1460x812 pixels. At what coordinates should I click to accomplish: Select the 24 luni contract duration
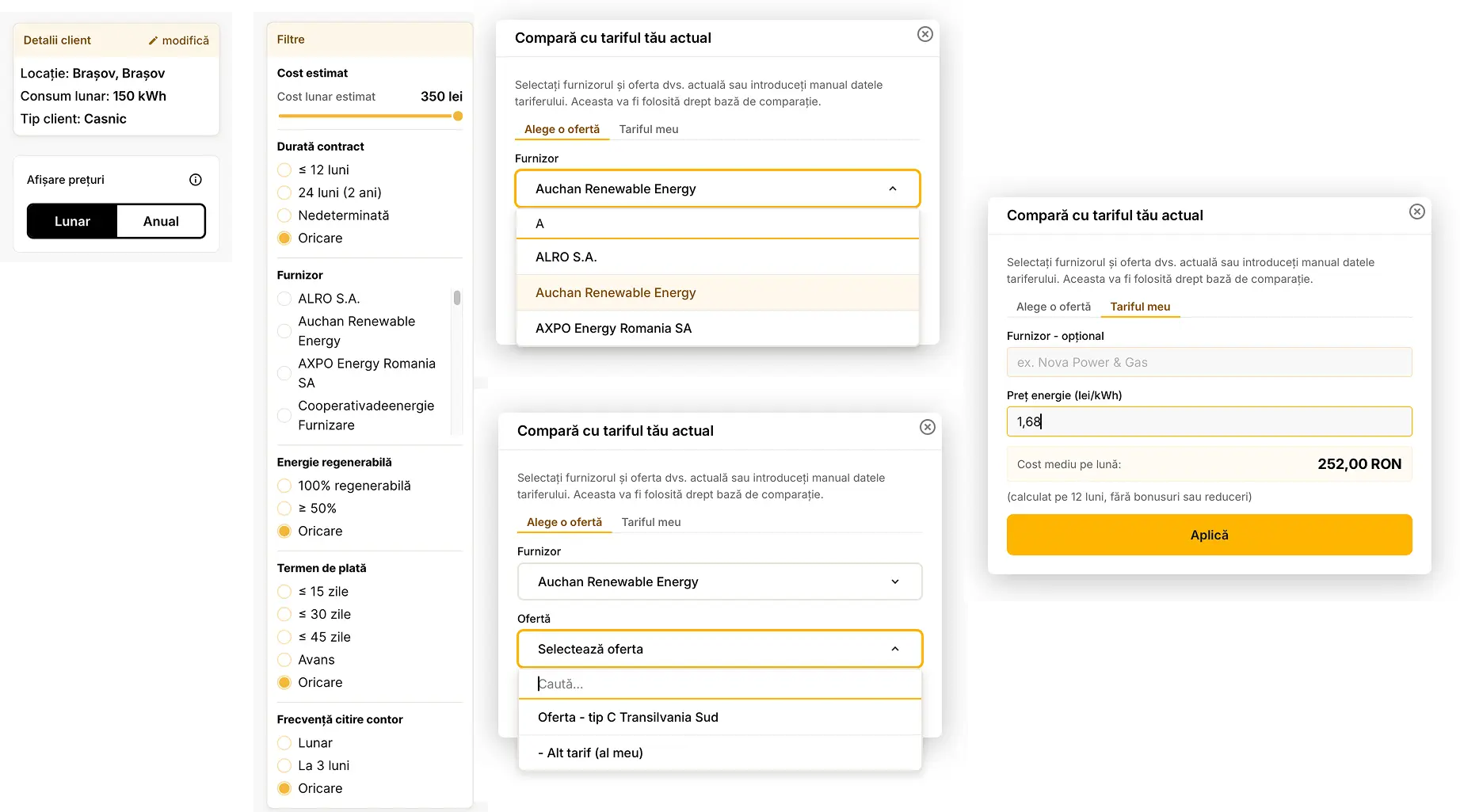(x=284, y=193)
